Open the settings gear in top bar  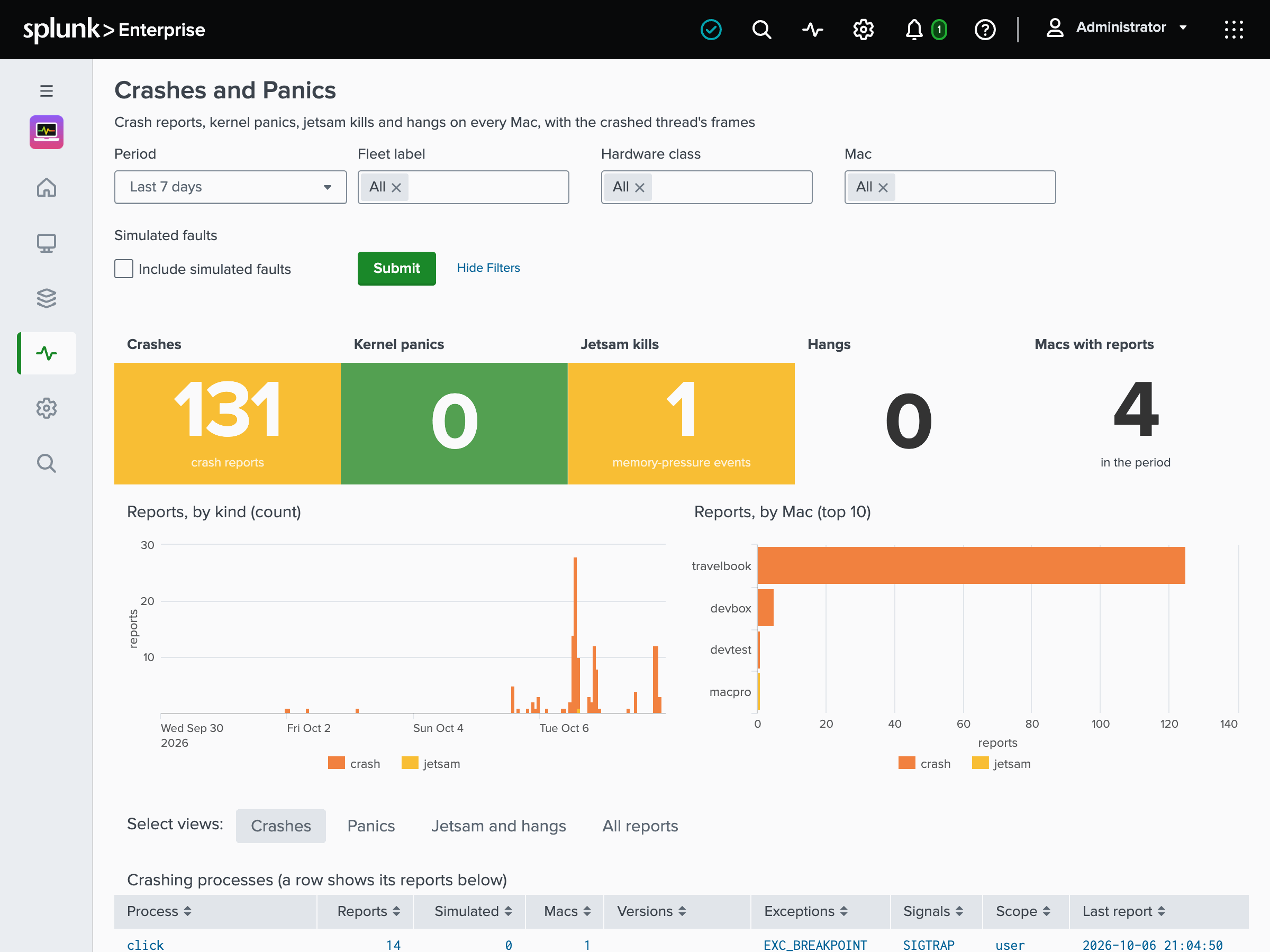(863, 29)
